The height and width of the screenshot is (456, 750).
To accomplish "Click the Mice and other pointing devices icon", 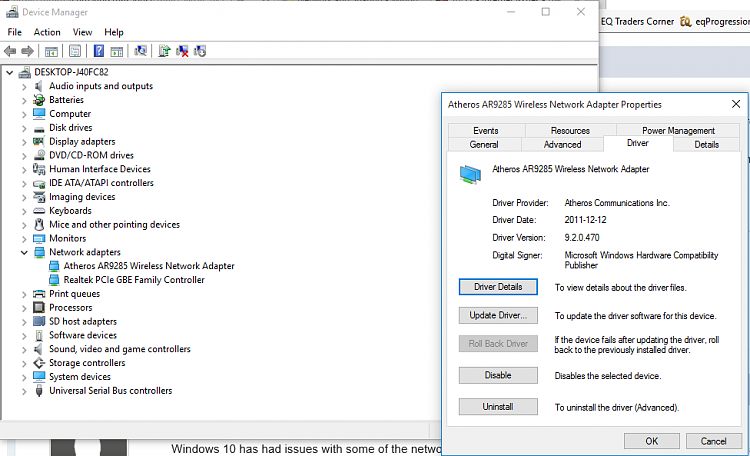I will [x=39, y=224].
